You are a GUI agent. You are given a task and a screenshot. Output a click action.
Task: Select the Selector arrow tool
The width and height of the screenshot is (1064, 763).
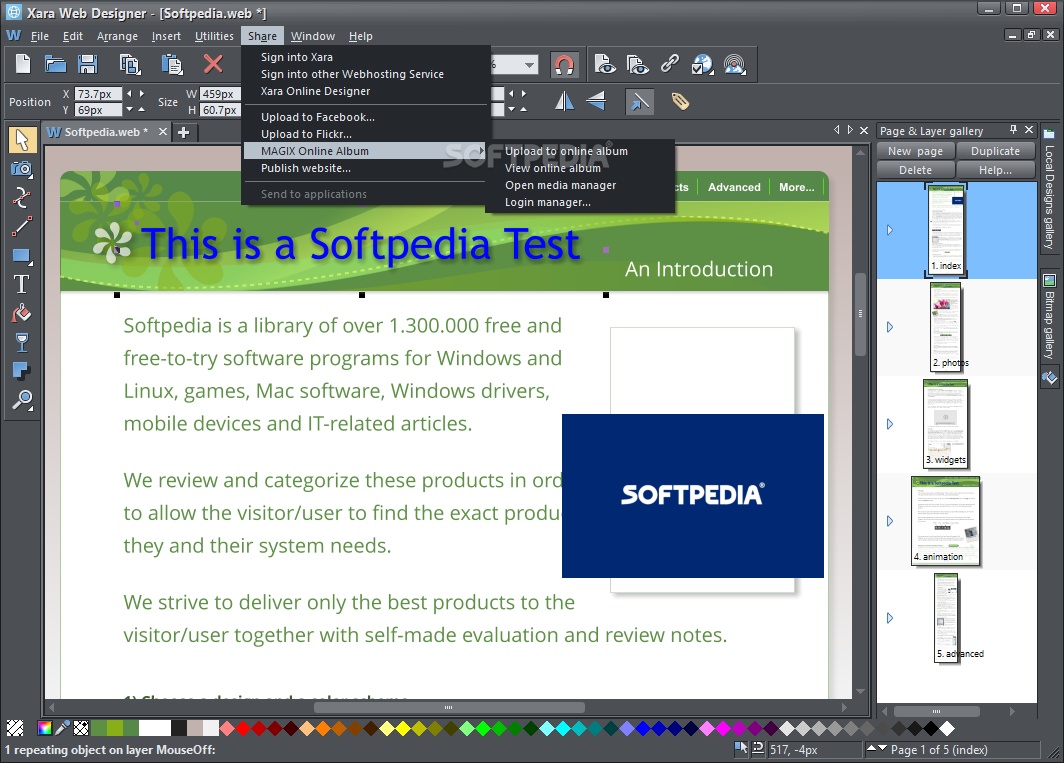(22, 140)
